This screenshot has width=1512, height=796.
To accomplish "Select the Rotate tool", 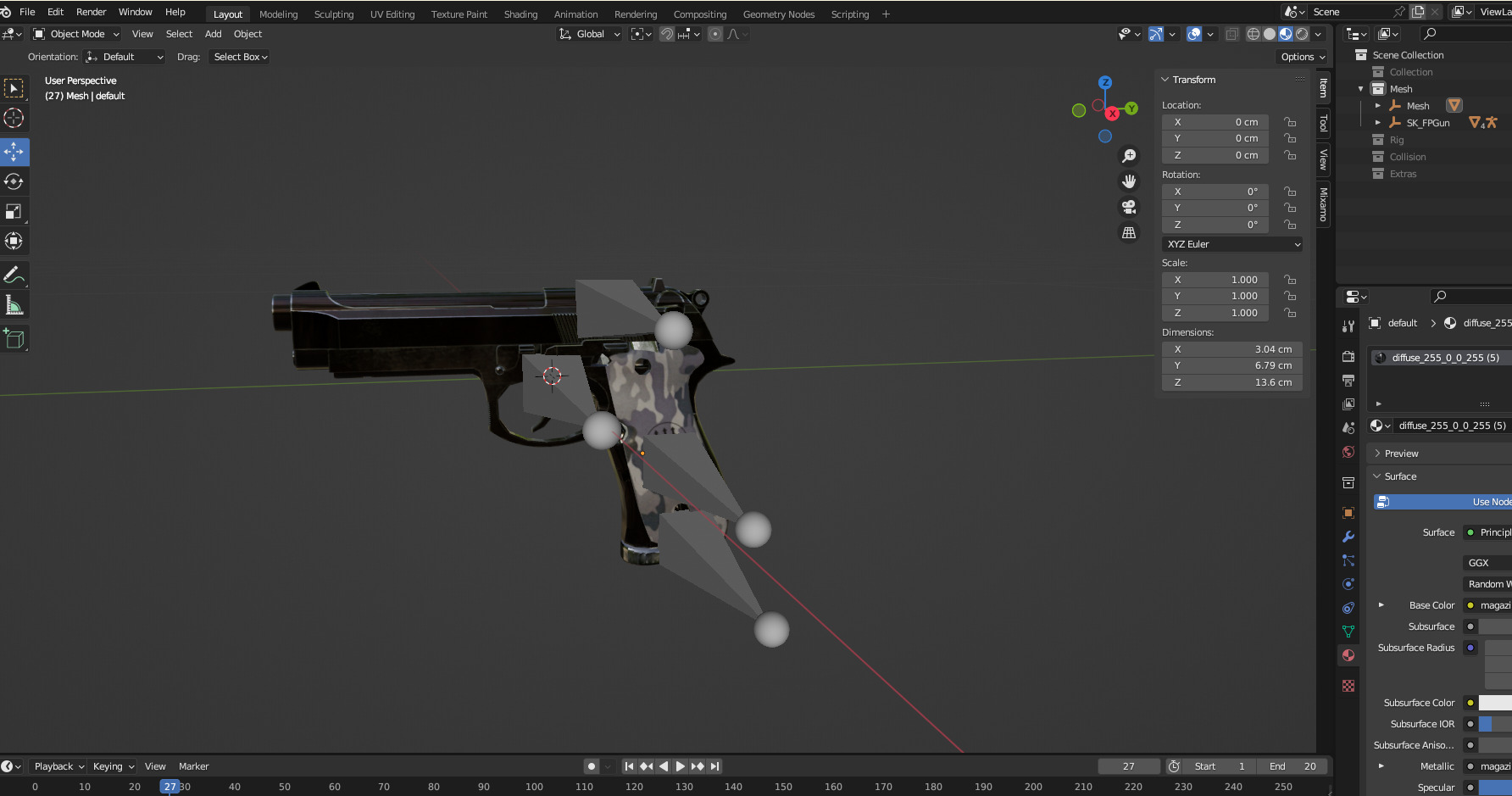I will pyautogui.click(x=14, y=181).
